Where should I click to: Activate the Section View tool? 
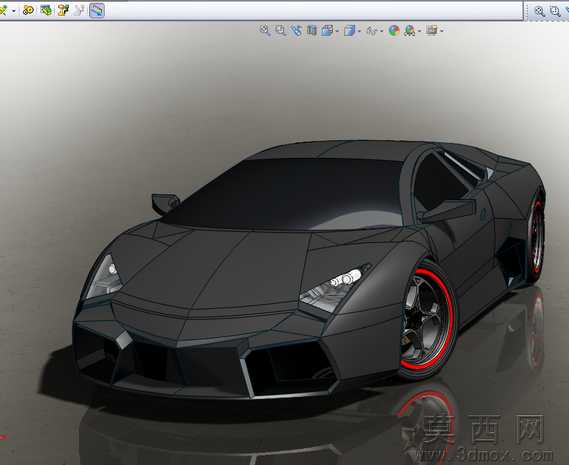(x=312, y=30)
